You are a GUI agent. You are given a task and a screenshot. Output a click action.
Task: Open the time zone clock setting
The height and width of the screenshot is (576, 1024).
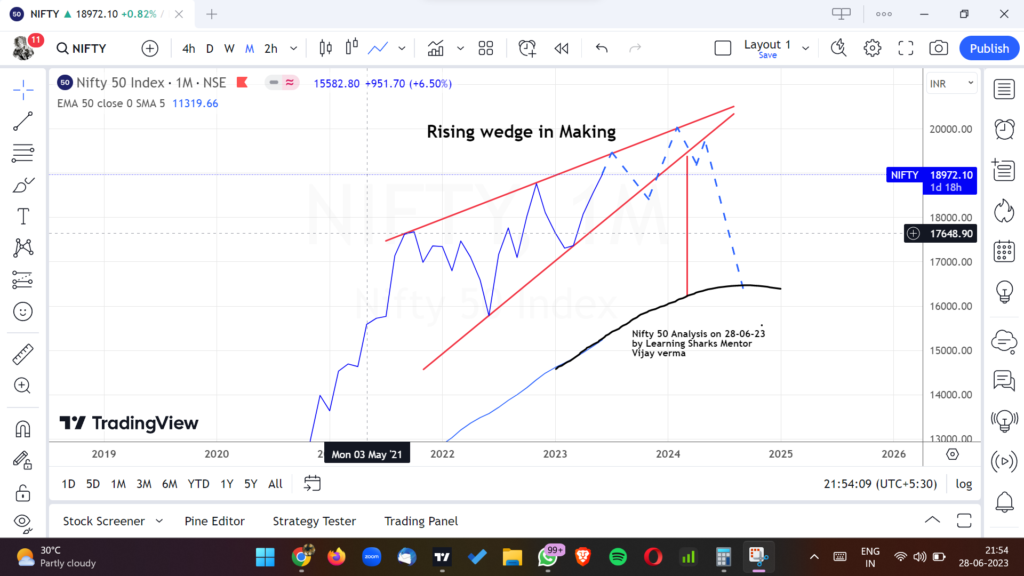click(880, 484)
